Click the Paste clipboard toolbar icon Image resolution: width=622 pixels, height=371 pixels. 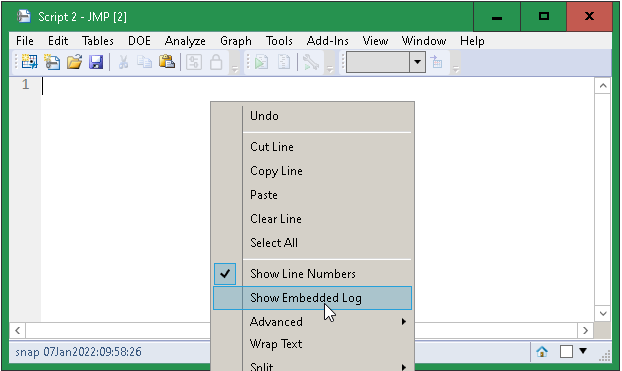tap(167, 62)
